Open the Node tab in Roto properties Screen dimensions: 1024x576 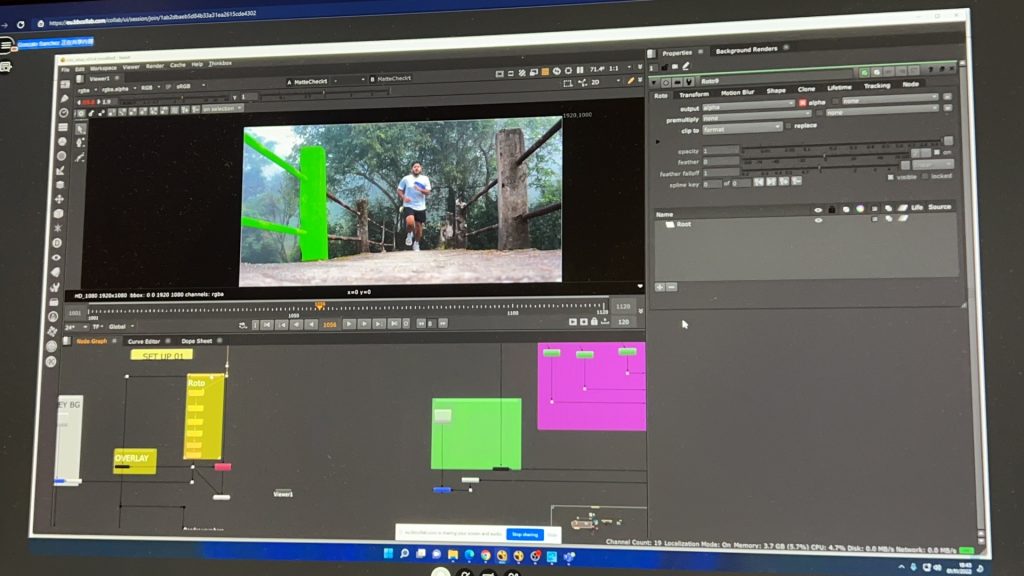[910, 84]
